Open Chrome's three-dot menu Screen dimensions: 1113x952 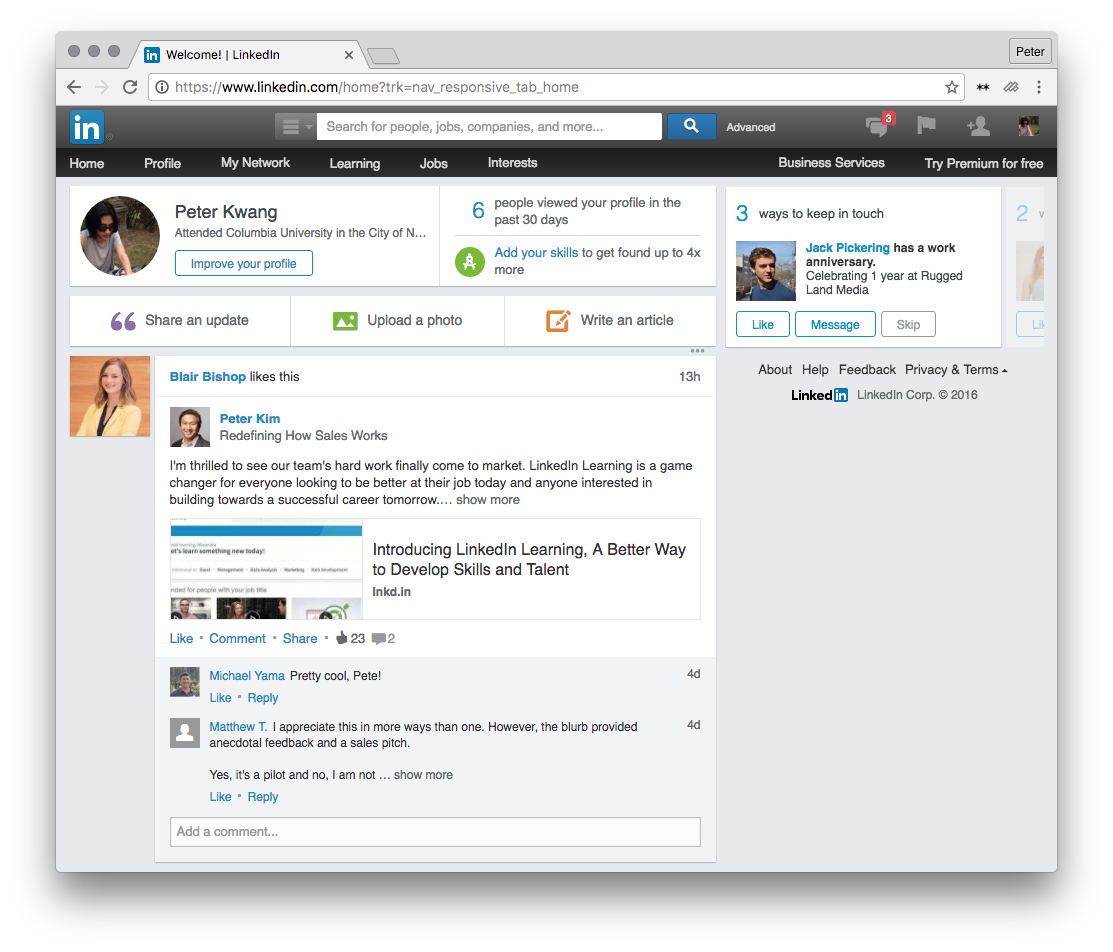(1038, 87)
